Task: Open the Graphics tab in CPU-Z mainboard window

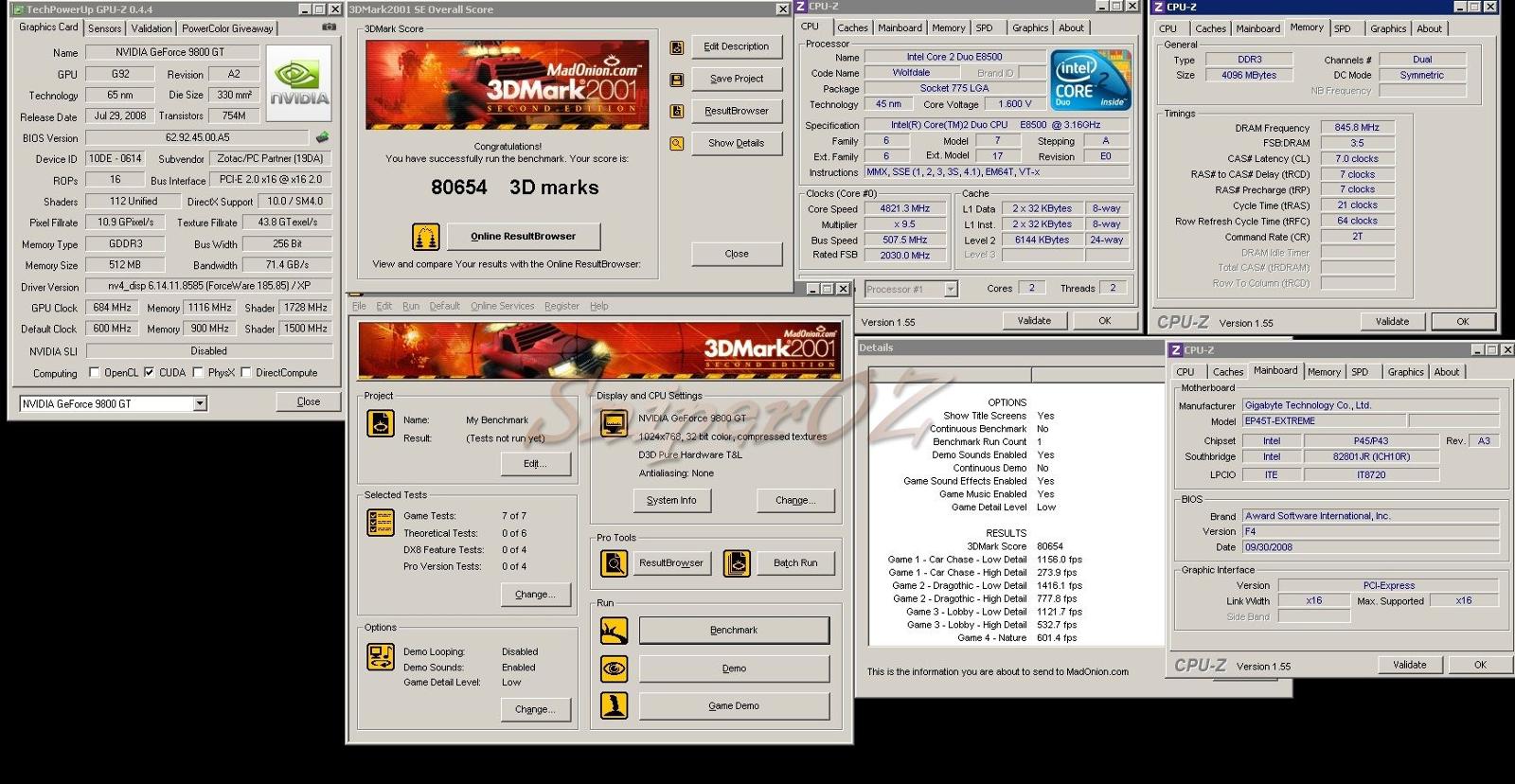Action: click(1405, 372)
